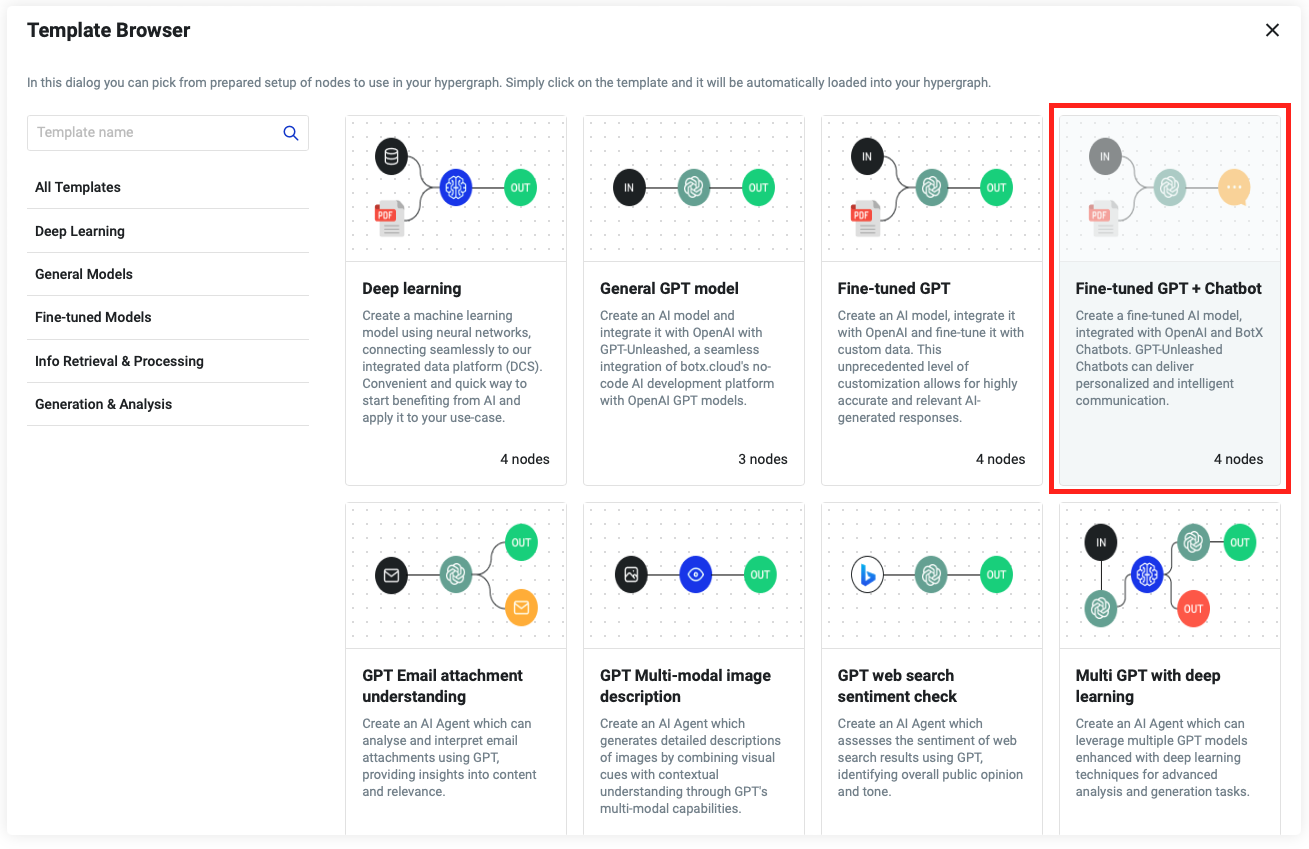Click the red OUT node in Multi GPT template
Viewport: 1309px width, 849px height.
point(1193,608)
